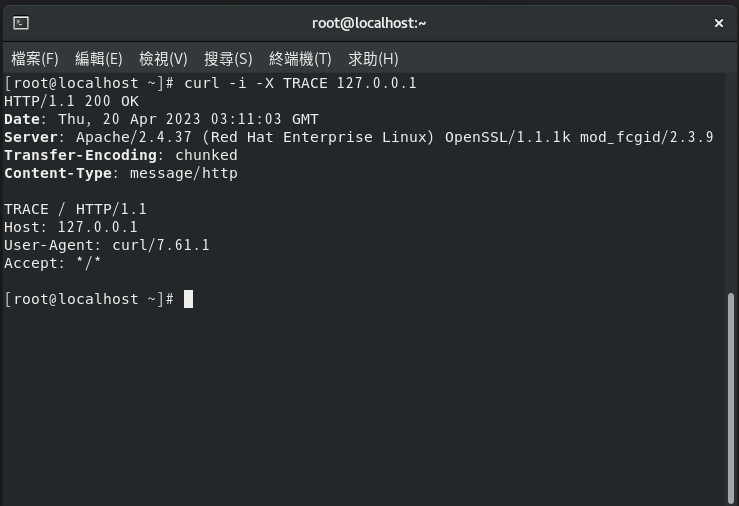The height and width of the screenshot is (506, 739).
Task: Open the 編輯(E) menu
Action: tap(99, 59)
